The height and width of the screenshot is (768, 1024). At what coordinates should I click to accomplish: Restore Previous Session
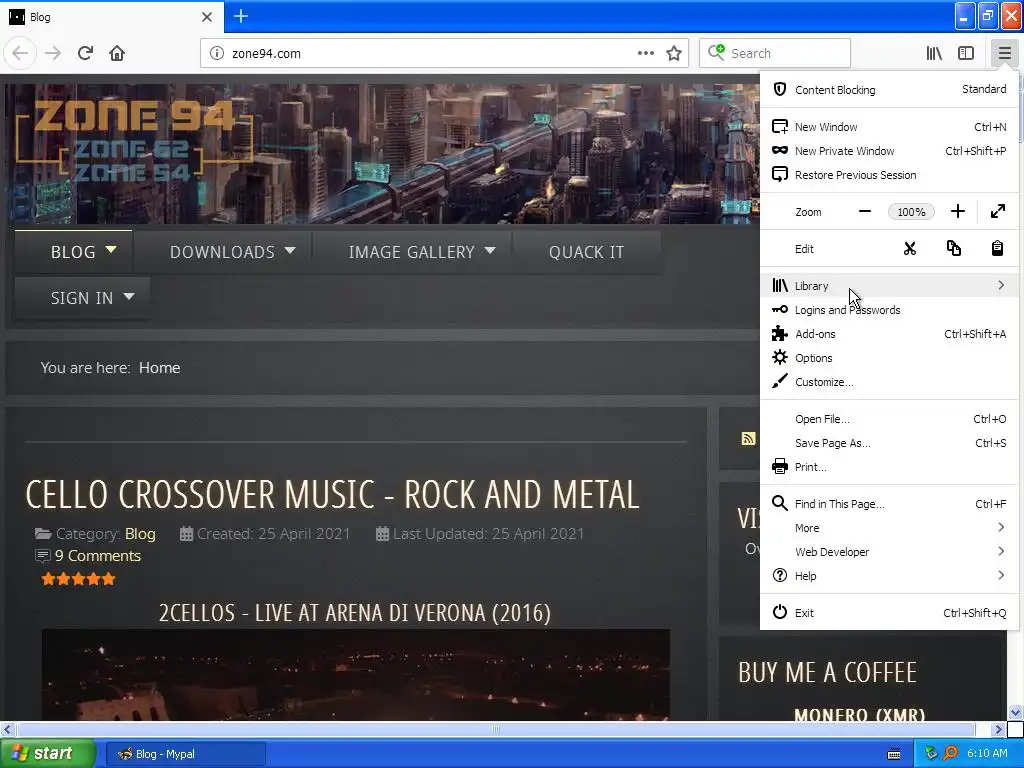pos(889,175)
